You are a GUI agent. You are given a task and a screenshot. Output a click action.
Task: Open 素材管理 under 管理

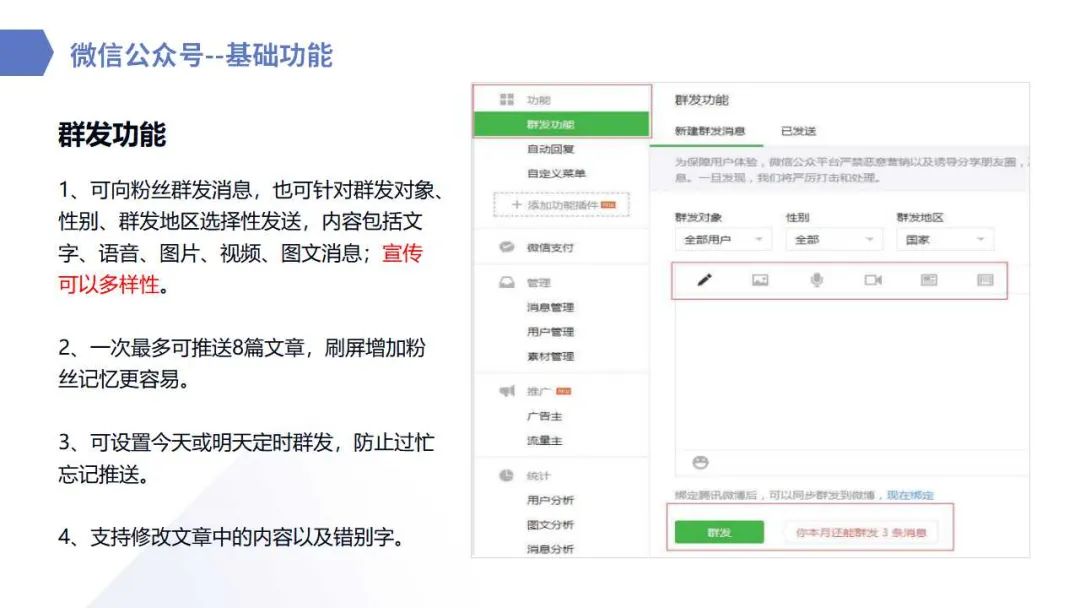point(550,357)
